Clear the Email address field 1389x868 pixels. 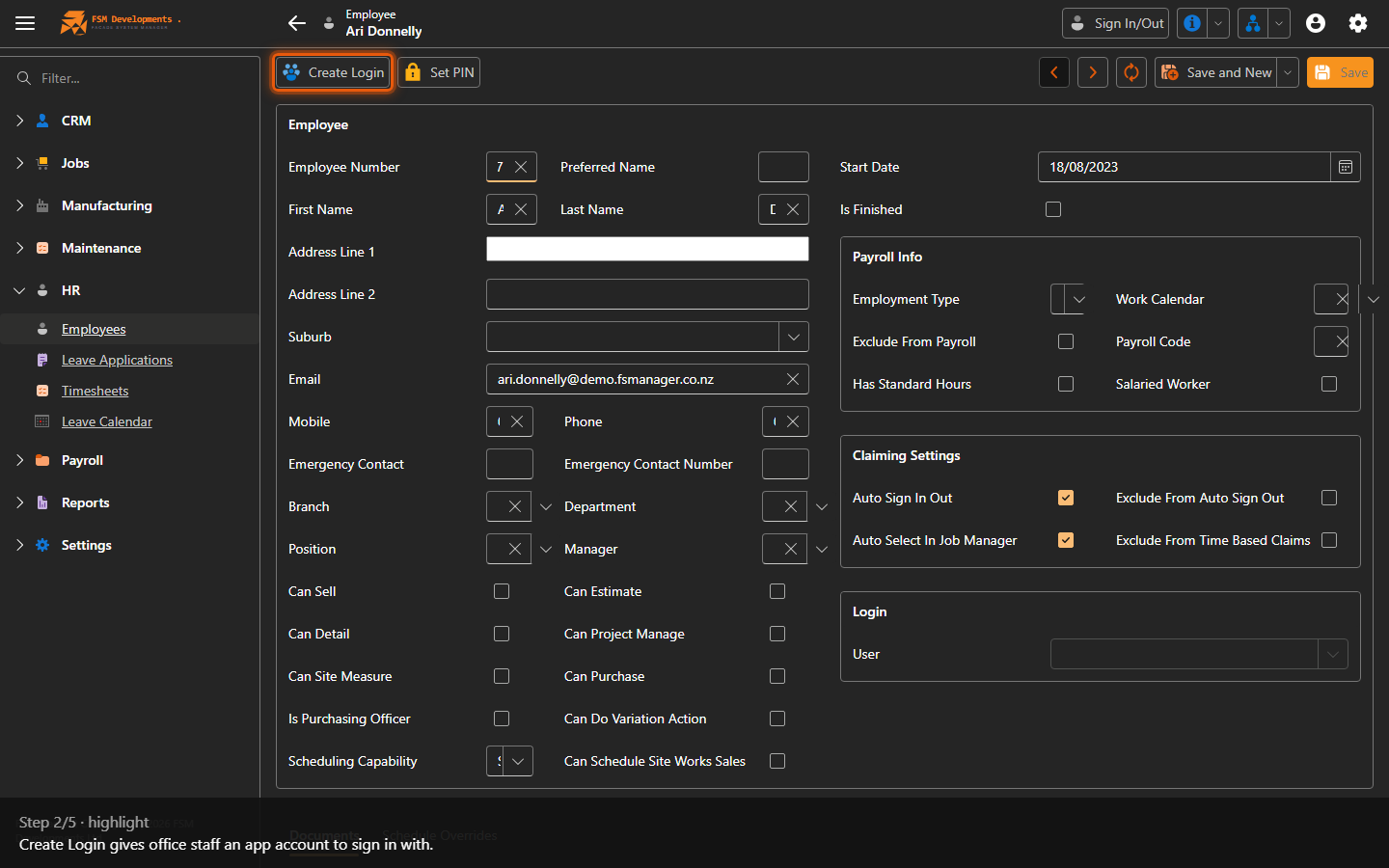pyautogui.click(x=793, y=379)
